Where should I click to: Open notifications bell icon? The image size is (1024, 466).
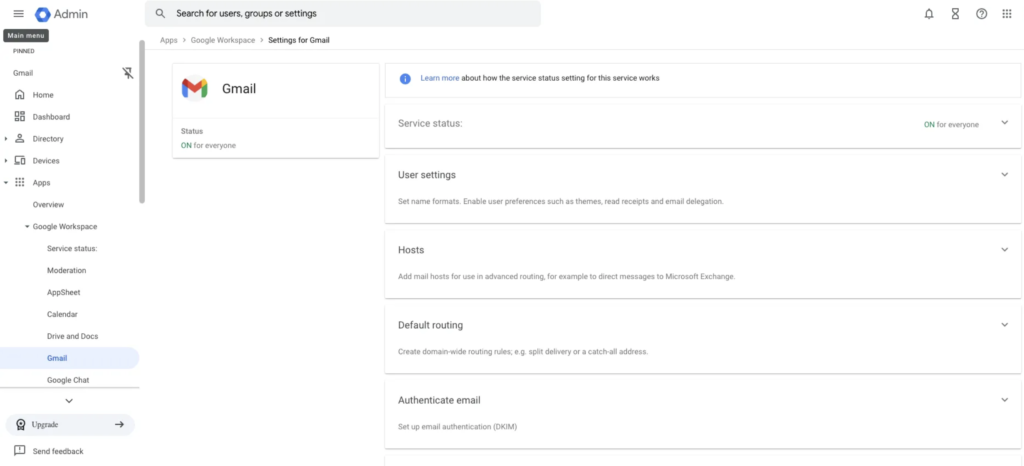tap(929, 14)
